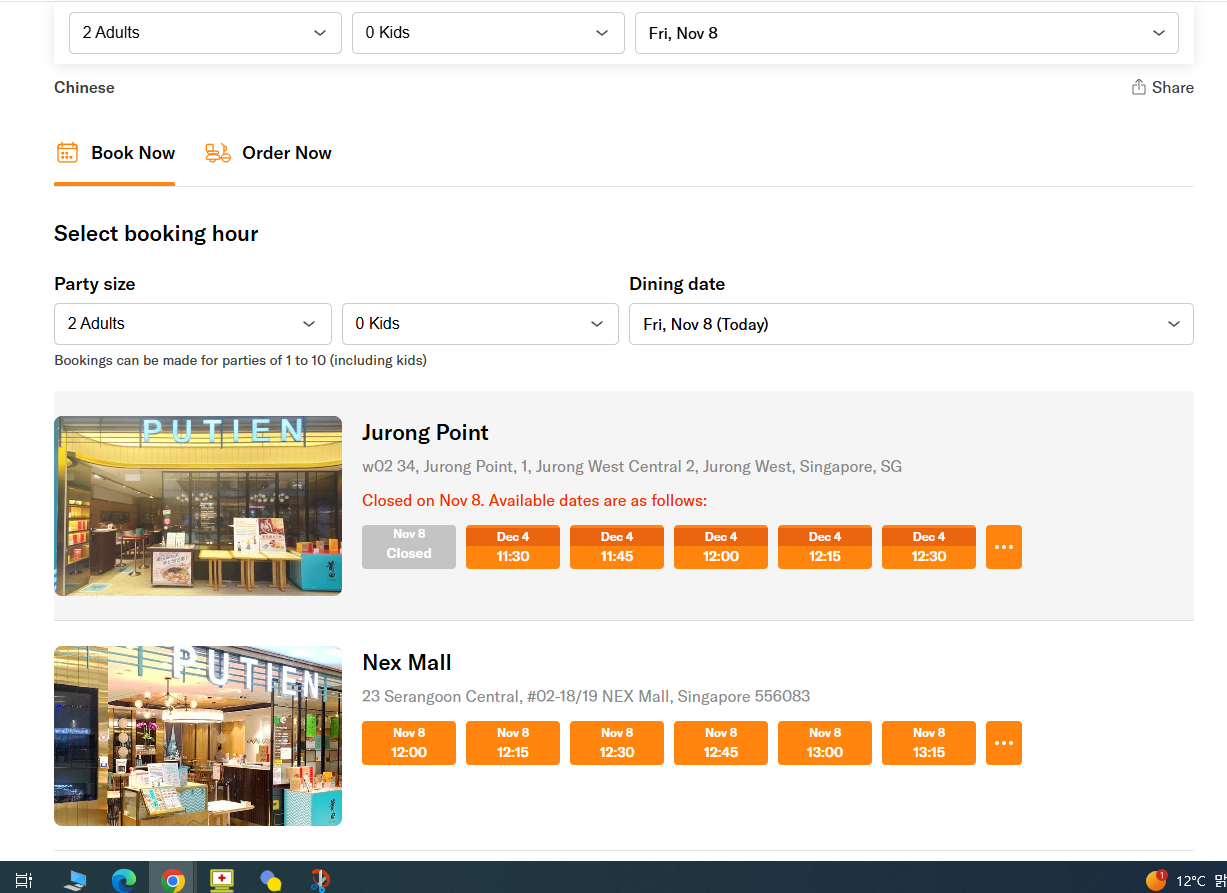Select Nov 8 12:00 slot at Nex Mall
Viewport: 1227px width, 893px height.
click(409, 743)
